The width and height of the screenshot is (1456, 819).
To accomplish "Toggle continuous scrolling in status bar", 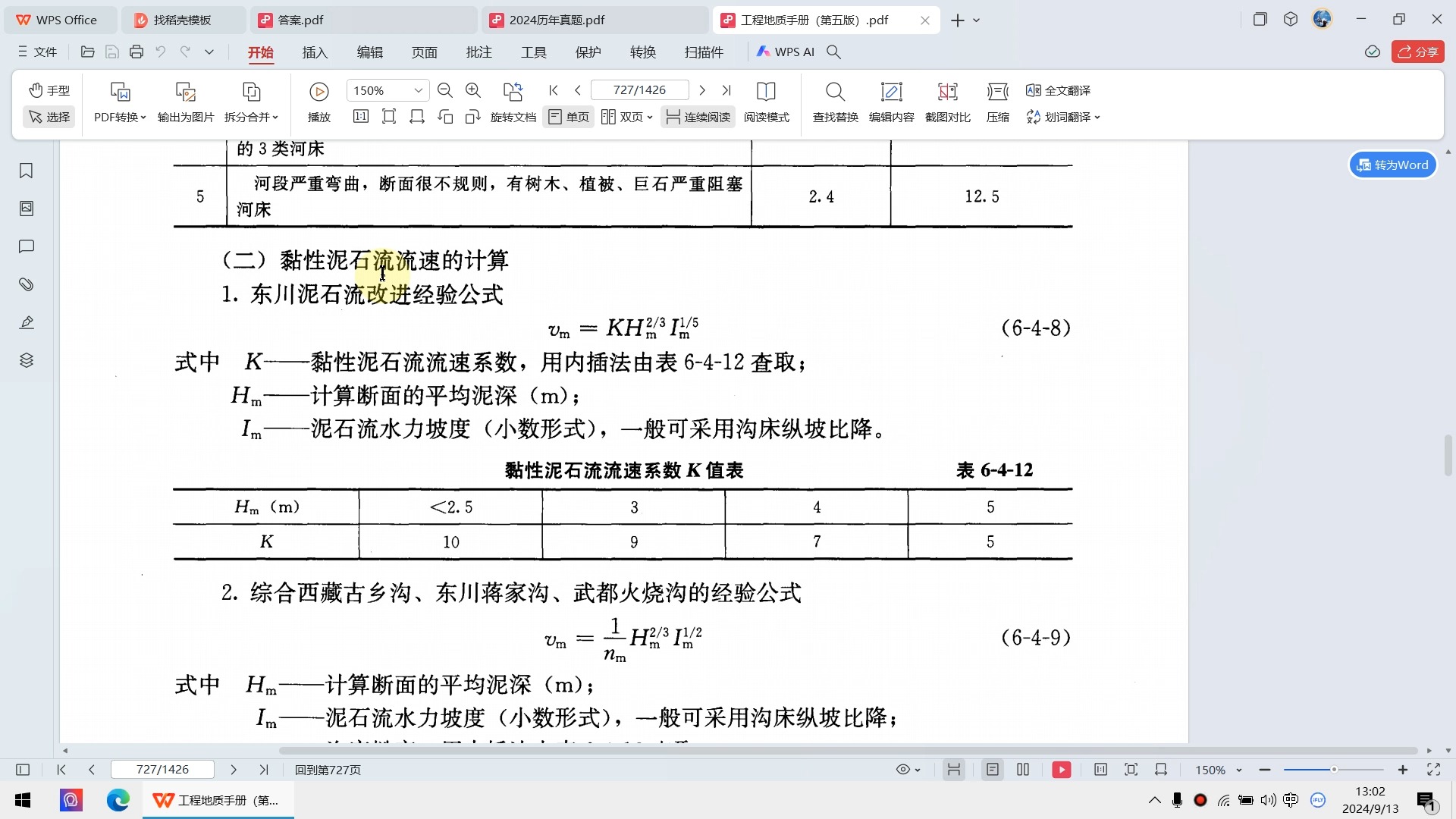I will [x=953, y=770].
